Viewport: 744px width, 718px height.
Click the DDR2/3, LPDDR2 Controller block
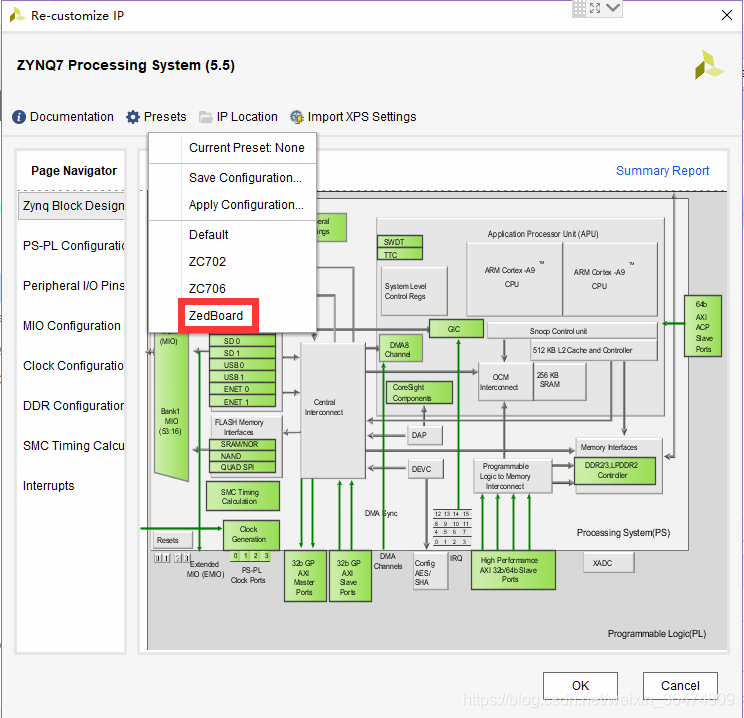coord(614,470)
